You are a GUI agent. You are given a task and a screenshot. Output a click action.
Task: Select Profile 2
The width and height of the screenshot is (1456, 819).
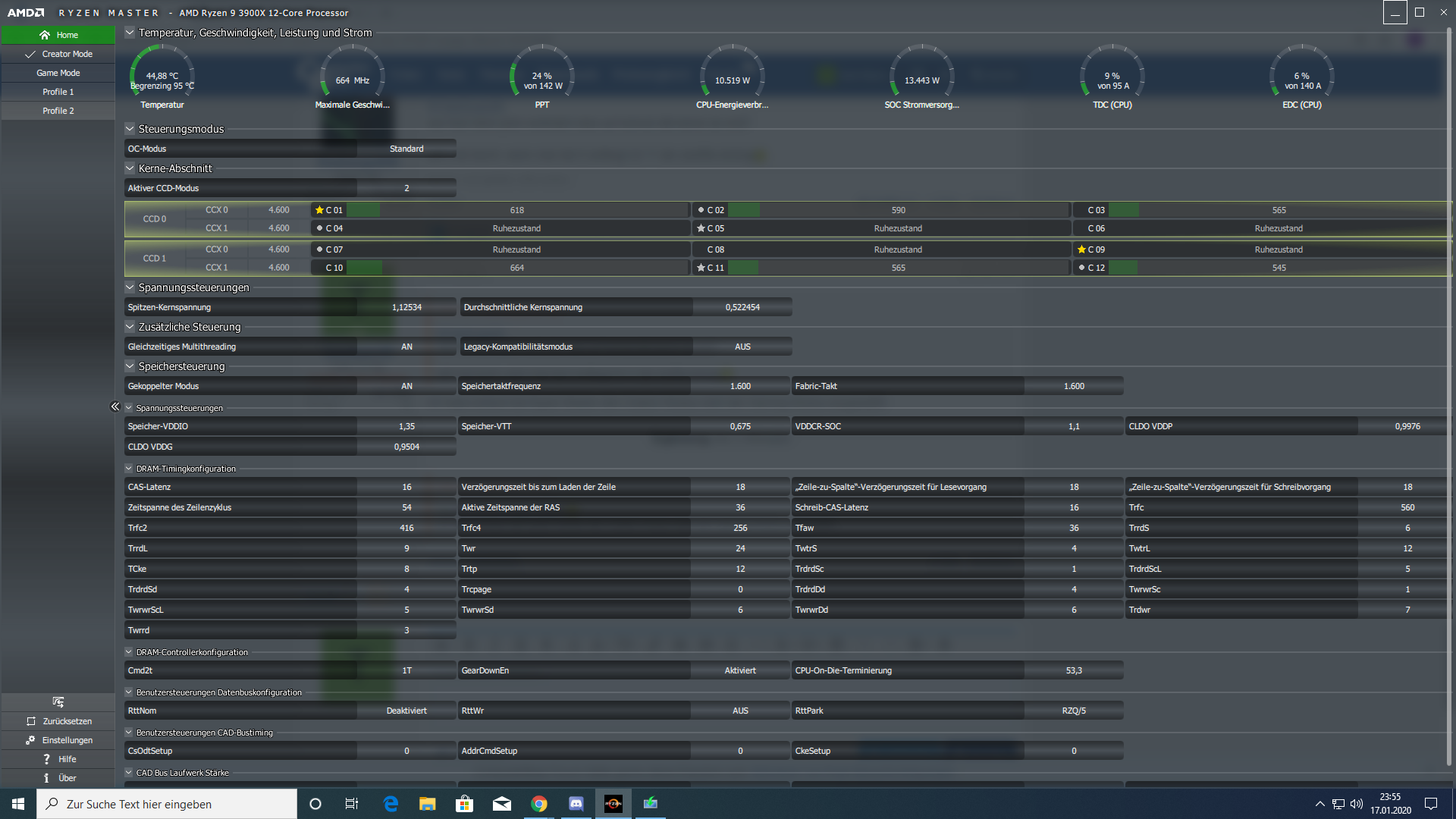(x=58, y=111)
